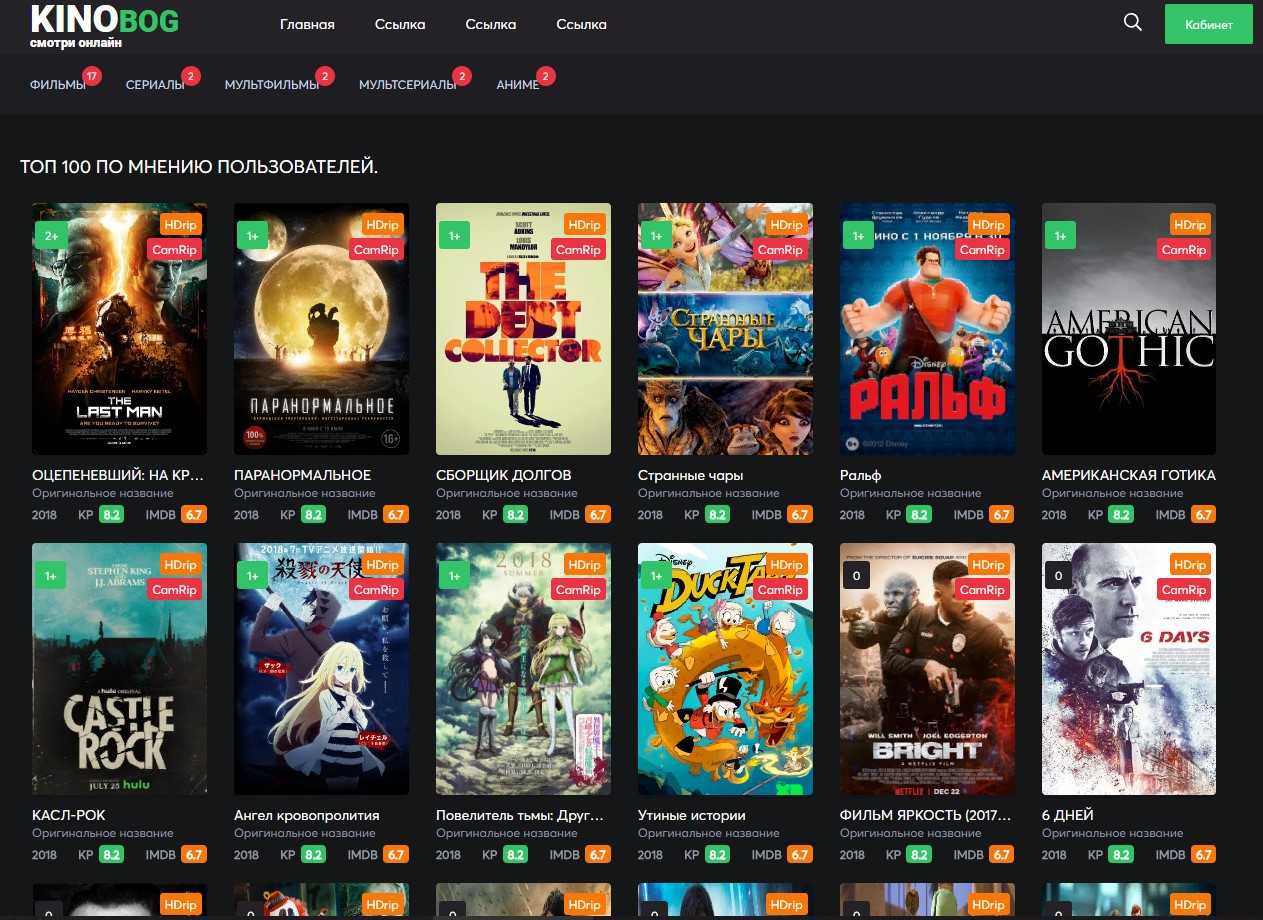Open the ПАРАНОРМАЛЬНОЕ moon poster

[x=321, y=329]
